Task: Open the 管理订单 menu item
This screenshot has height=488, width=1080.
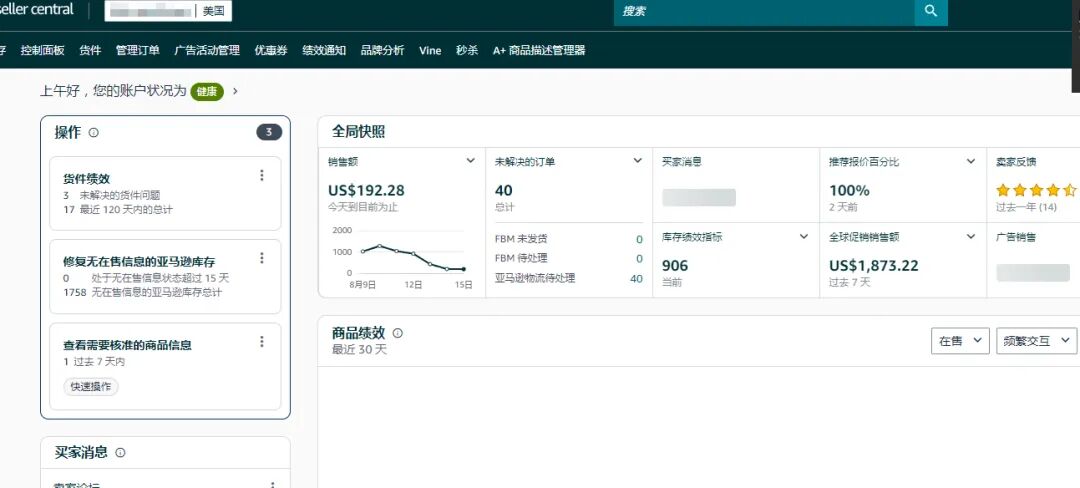Action: point(138,50)
